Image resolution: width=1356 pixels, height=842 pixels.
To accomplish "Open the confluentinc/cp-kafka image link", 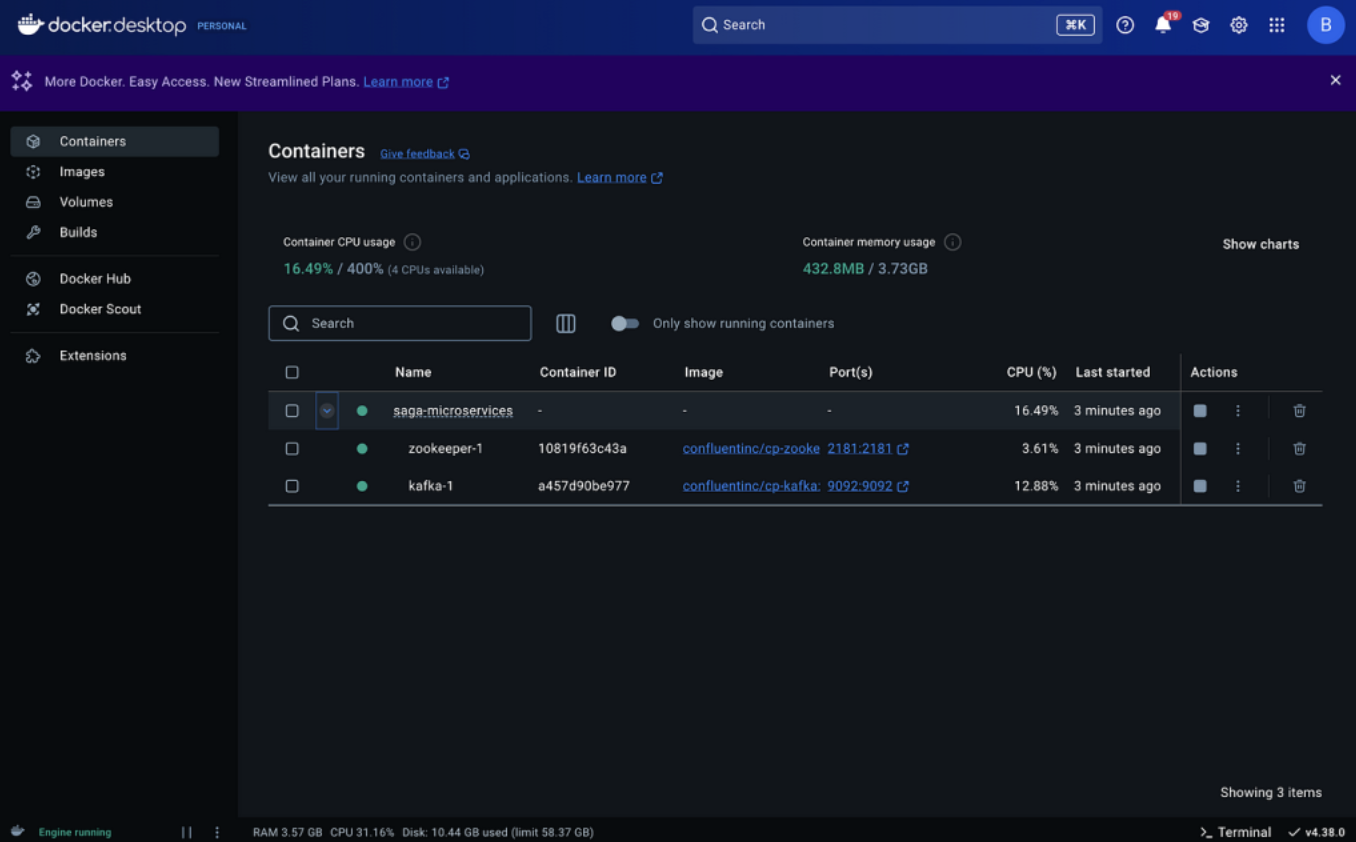I will click(751, 486).
